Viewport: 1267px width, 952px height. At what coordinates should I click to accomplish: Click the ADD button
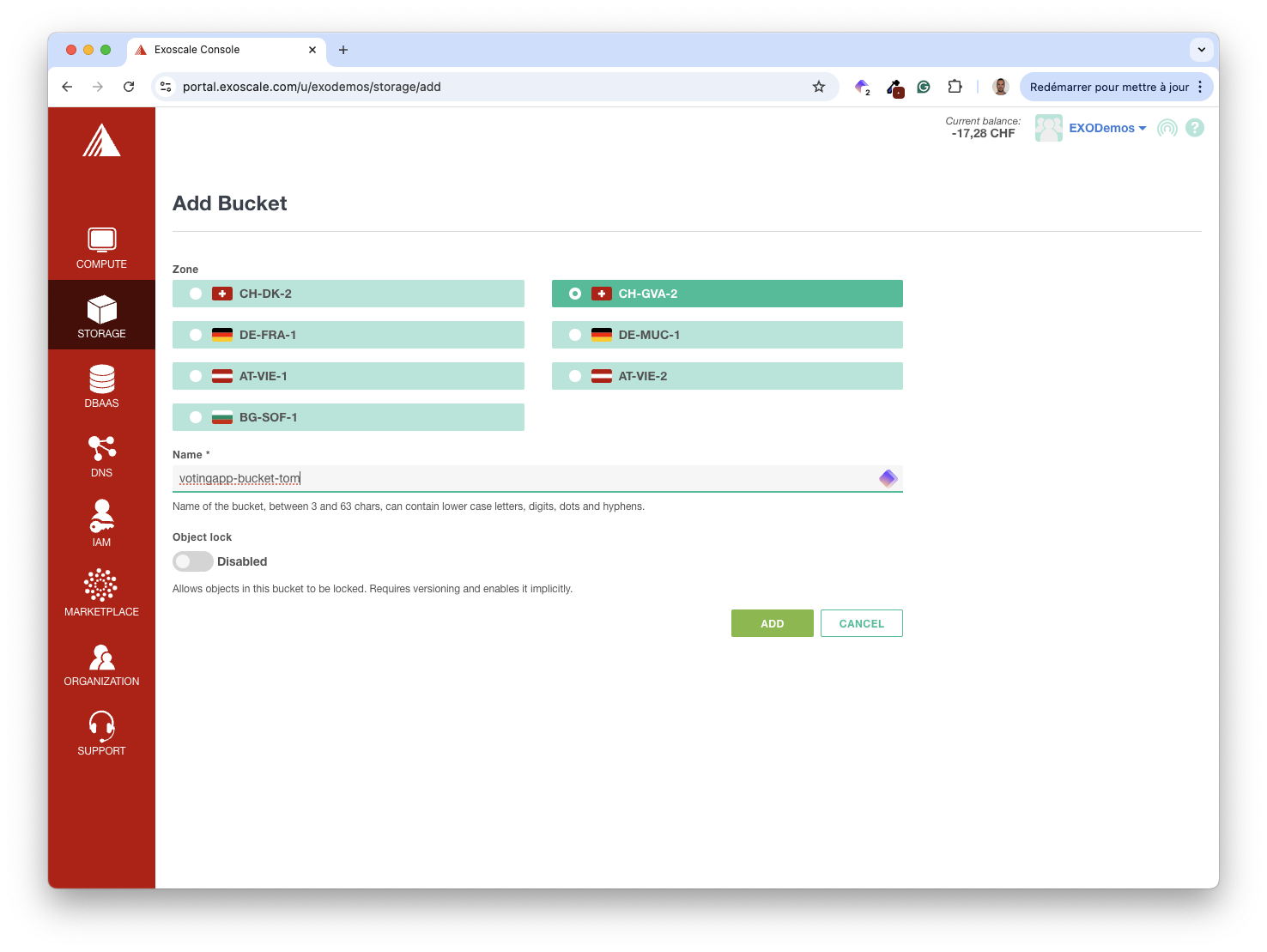click(772, 623)
